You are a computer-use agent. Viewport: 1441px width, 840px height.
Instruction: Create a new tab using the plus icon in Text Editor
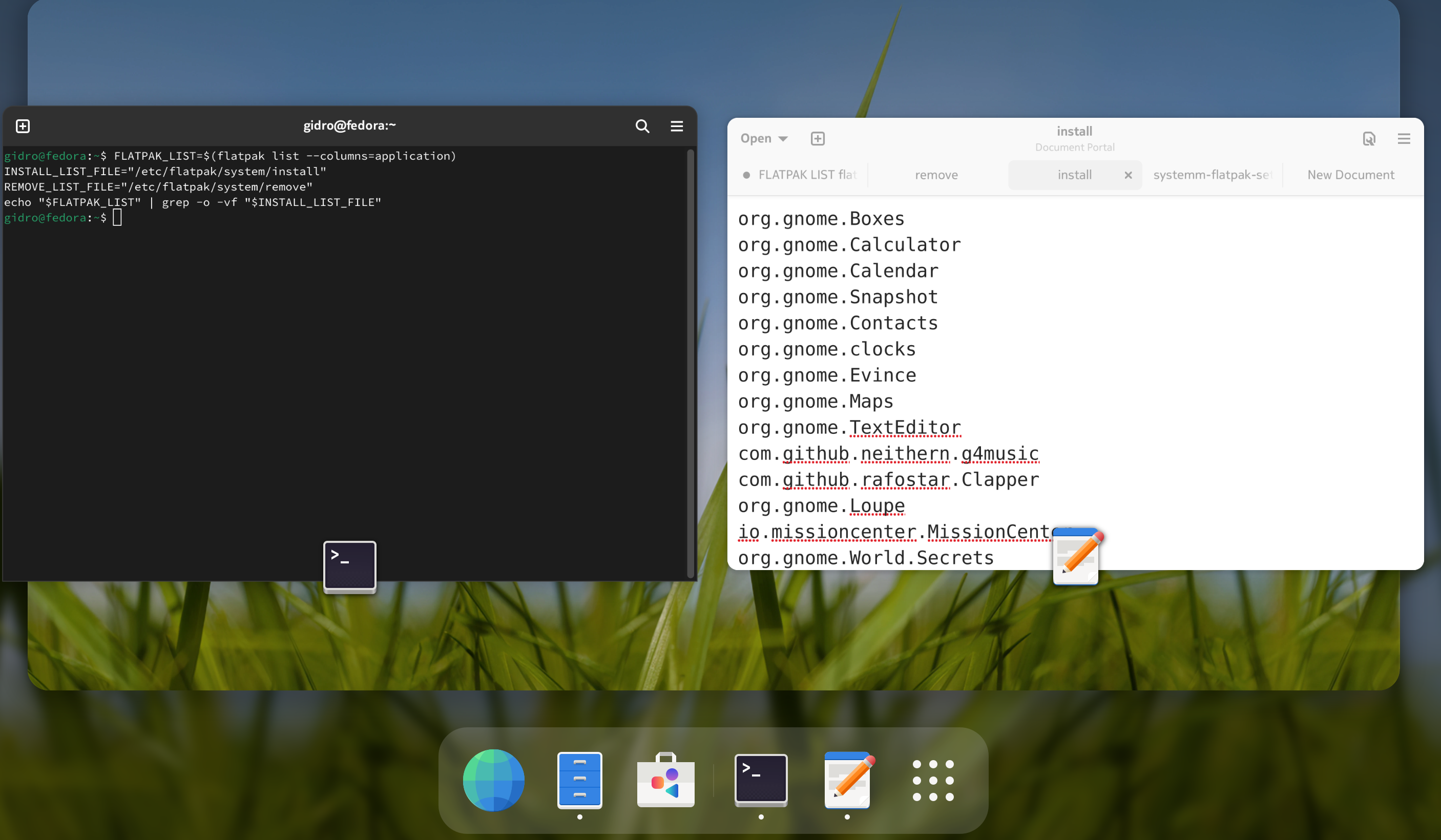[x=818, y=138]
